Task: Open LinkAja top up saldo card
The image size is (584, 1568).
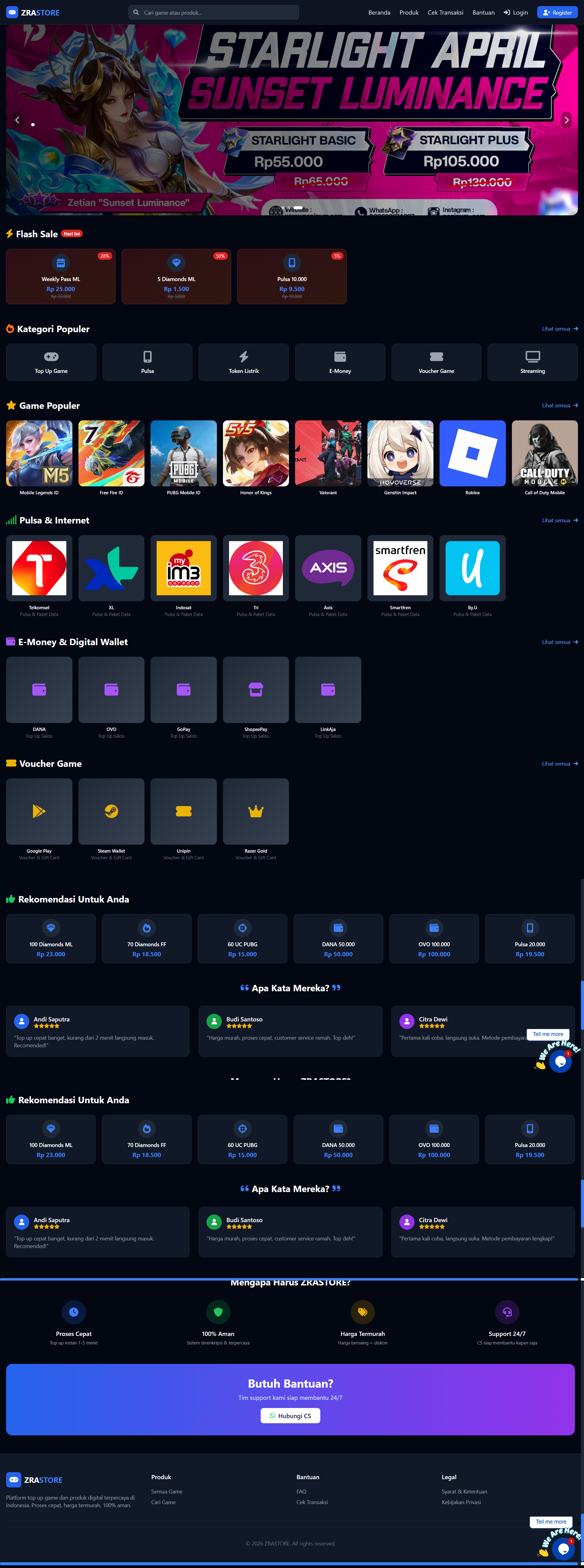Action: coord(328,690)
